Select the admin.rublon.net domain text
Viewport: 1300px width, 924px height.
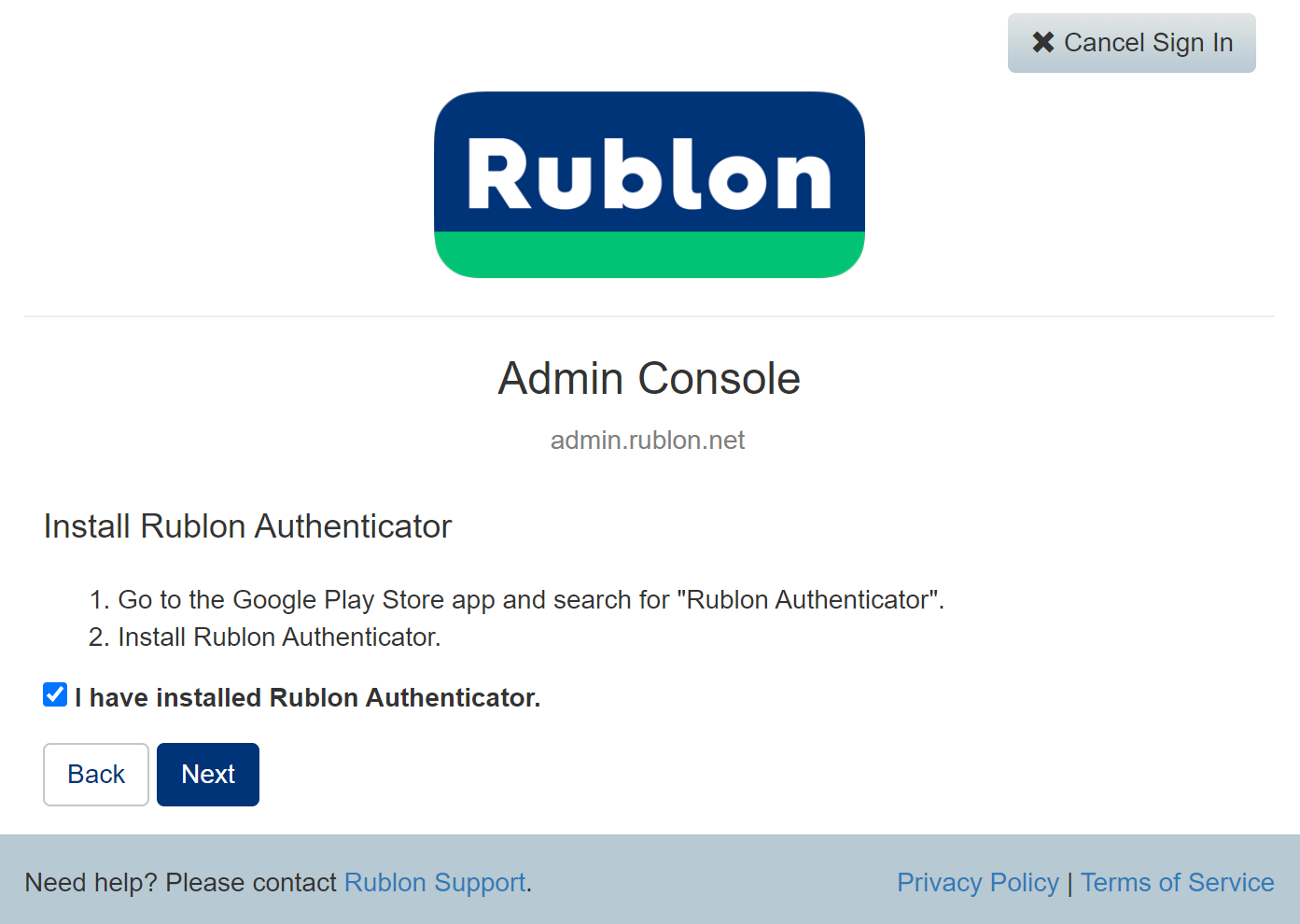(x=648, y=441)
